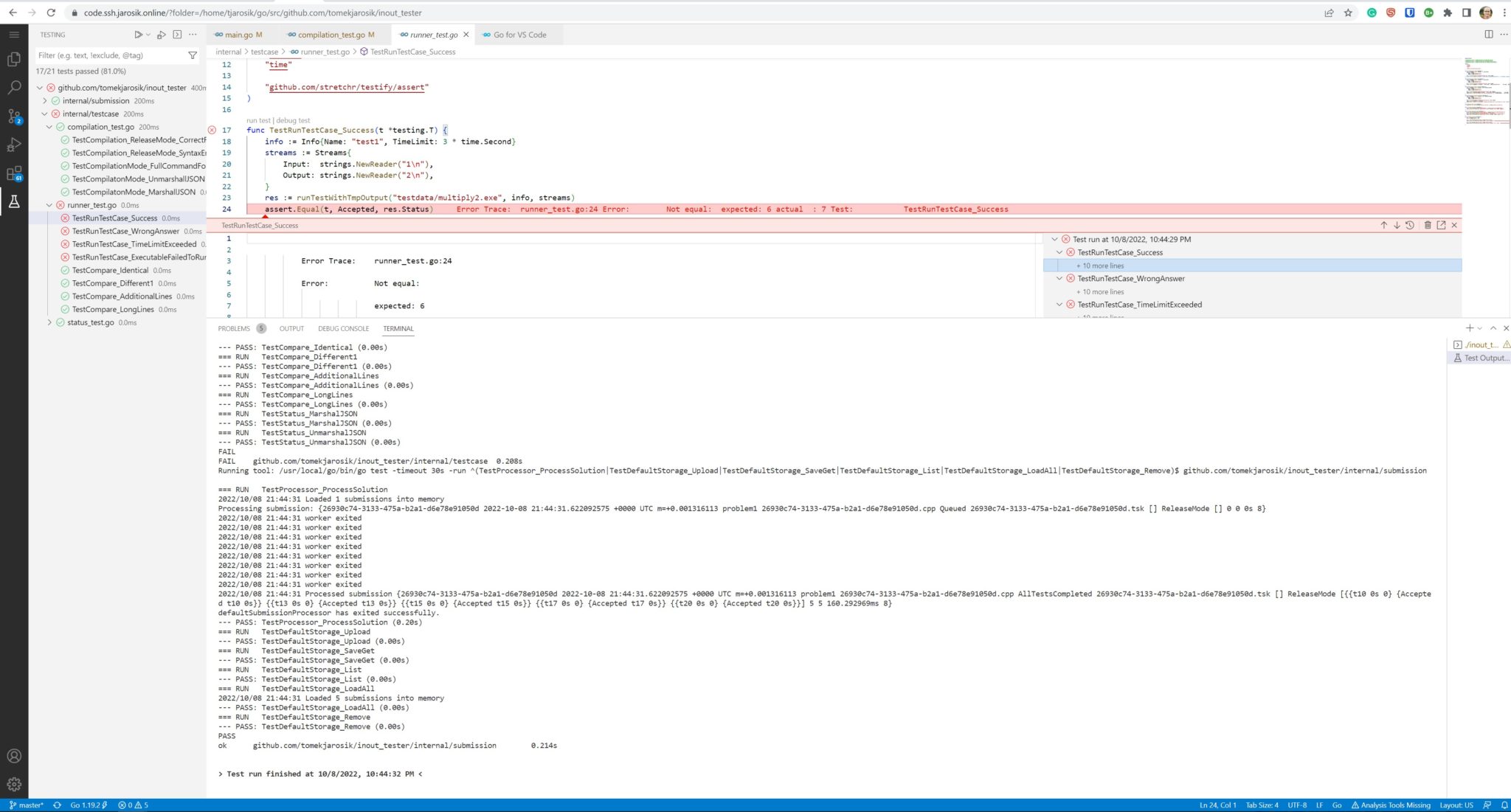This screenshot has height=812, width=1511.
Task: Open the Extensions view with badge 61
Action: [x=14, y=173]
